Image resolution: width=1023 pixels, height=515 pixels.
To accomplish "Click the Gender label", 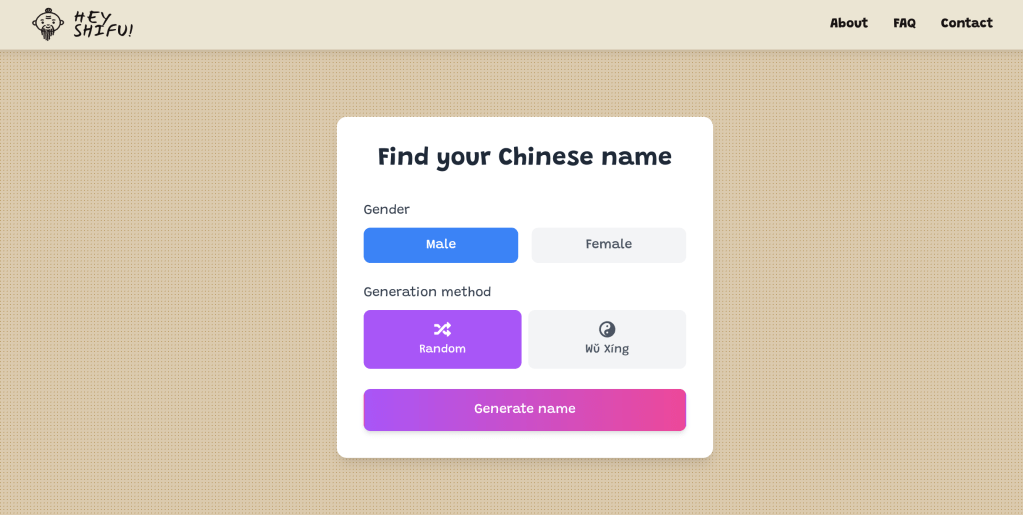I will tap(386, 210).
